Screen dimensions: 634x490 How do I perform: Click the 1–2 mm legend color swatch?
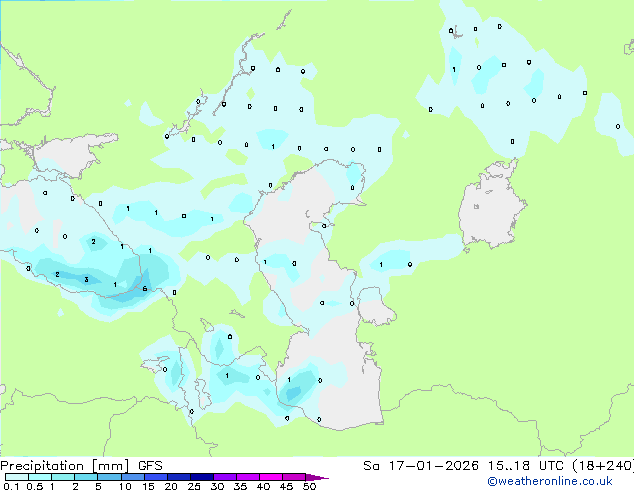point(63,477)
